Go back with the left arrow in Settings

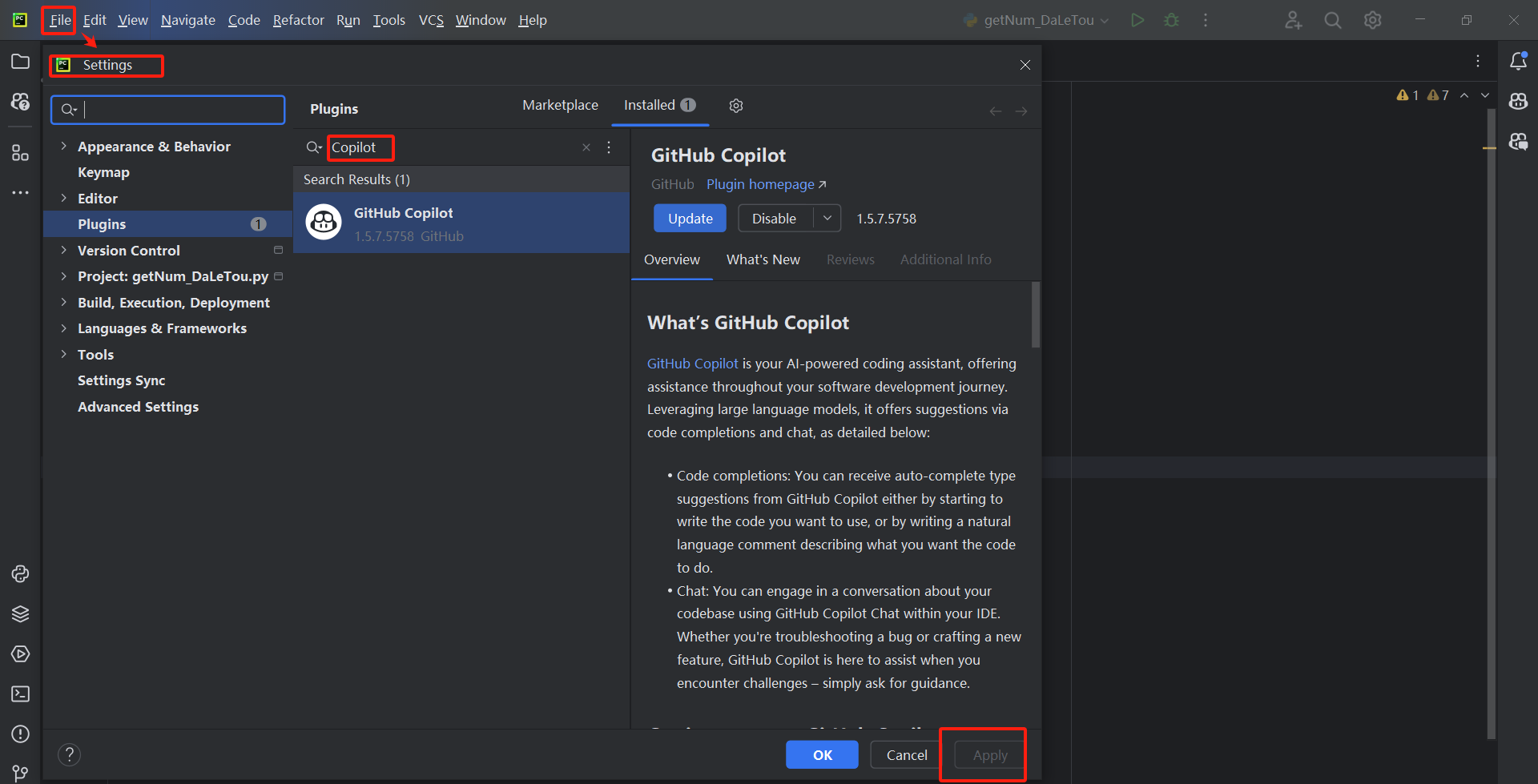pyautogui.click(x=996, y=111)
